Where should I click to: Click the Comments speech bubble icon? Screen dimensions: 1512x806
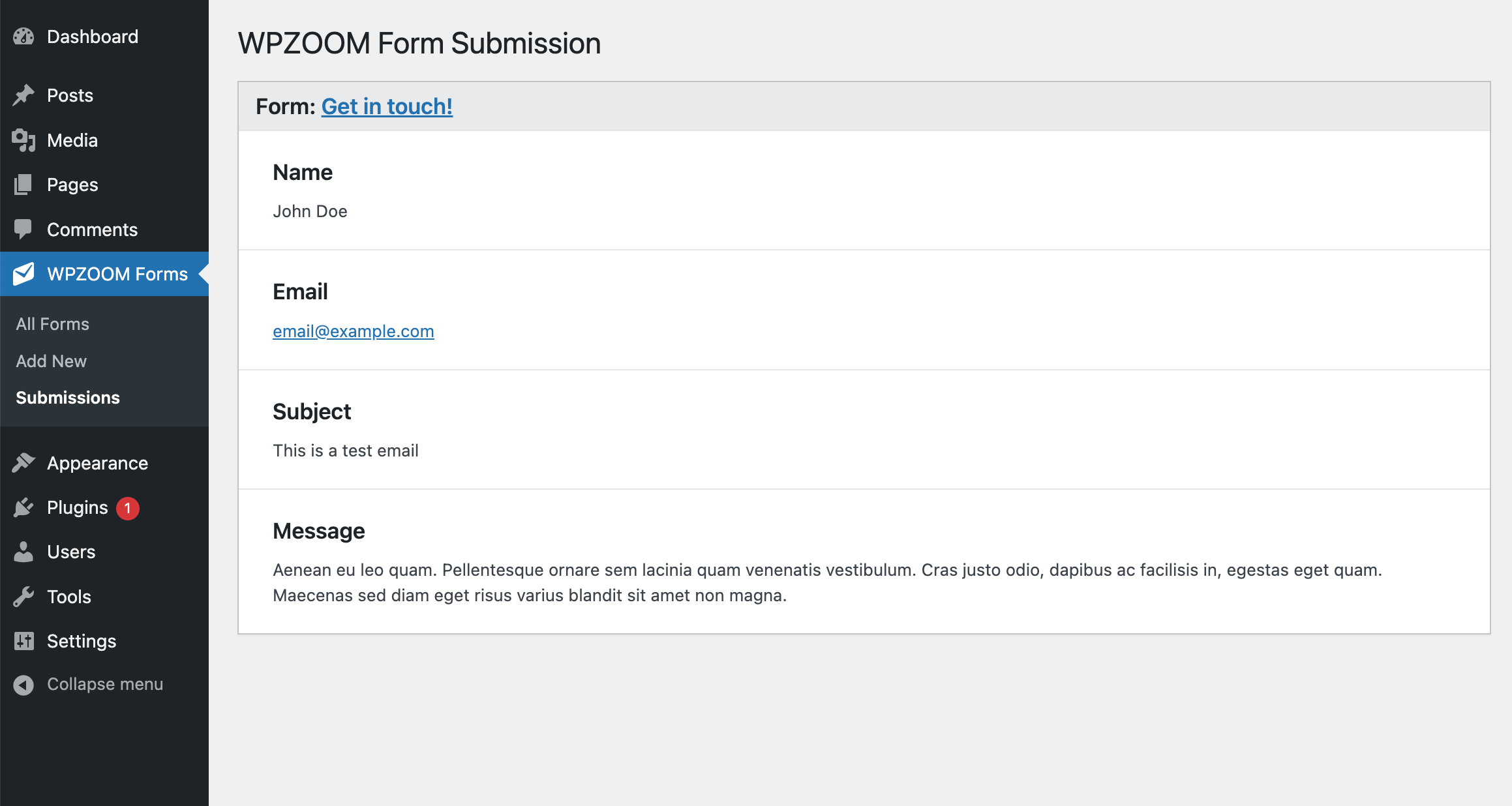(23, 230)
